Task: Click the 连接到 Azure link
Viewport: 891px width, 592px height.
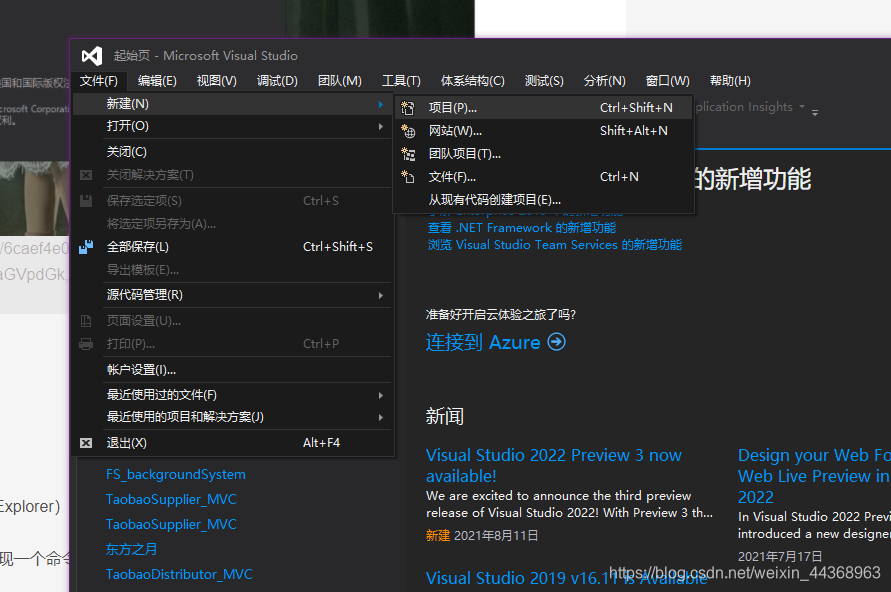Action: [x=483, y=342]
